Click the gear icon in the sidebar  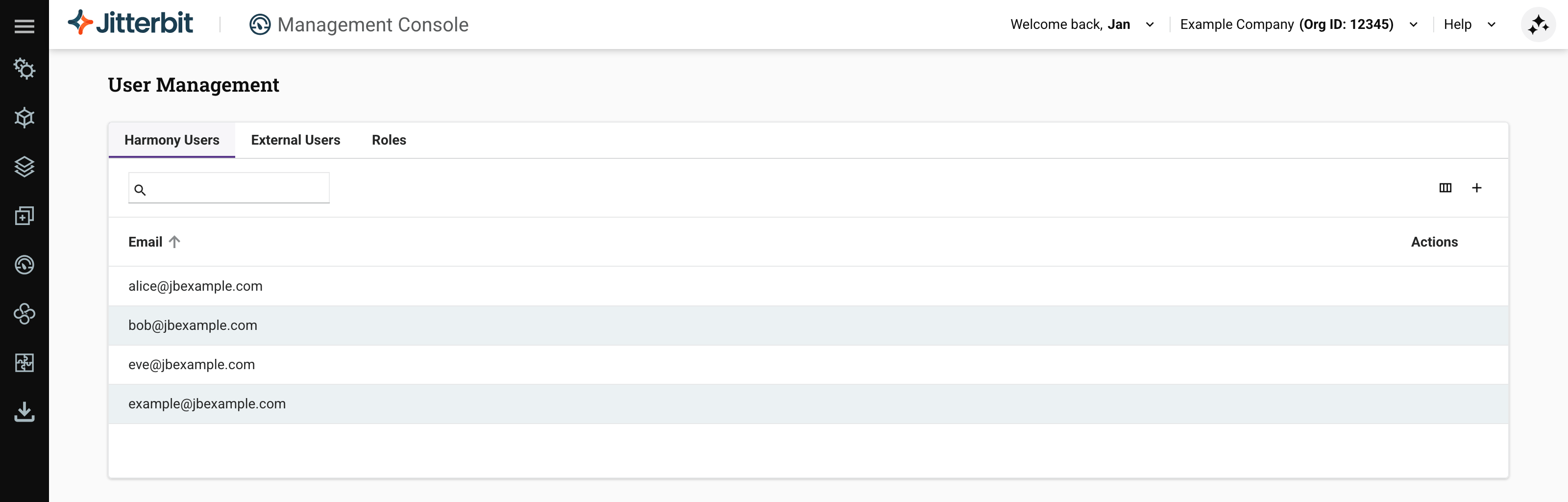[24, 69]
